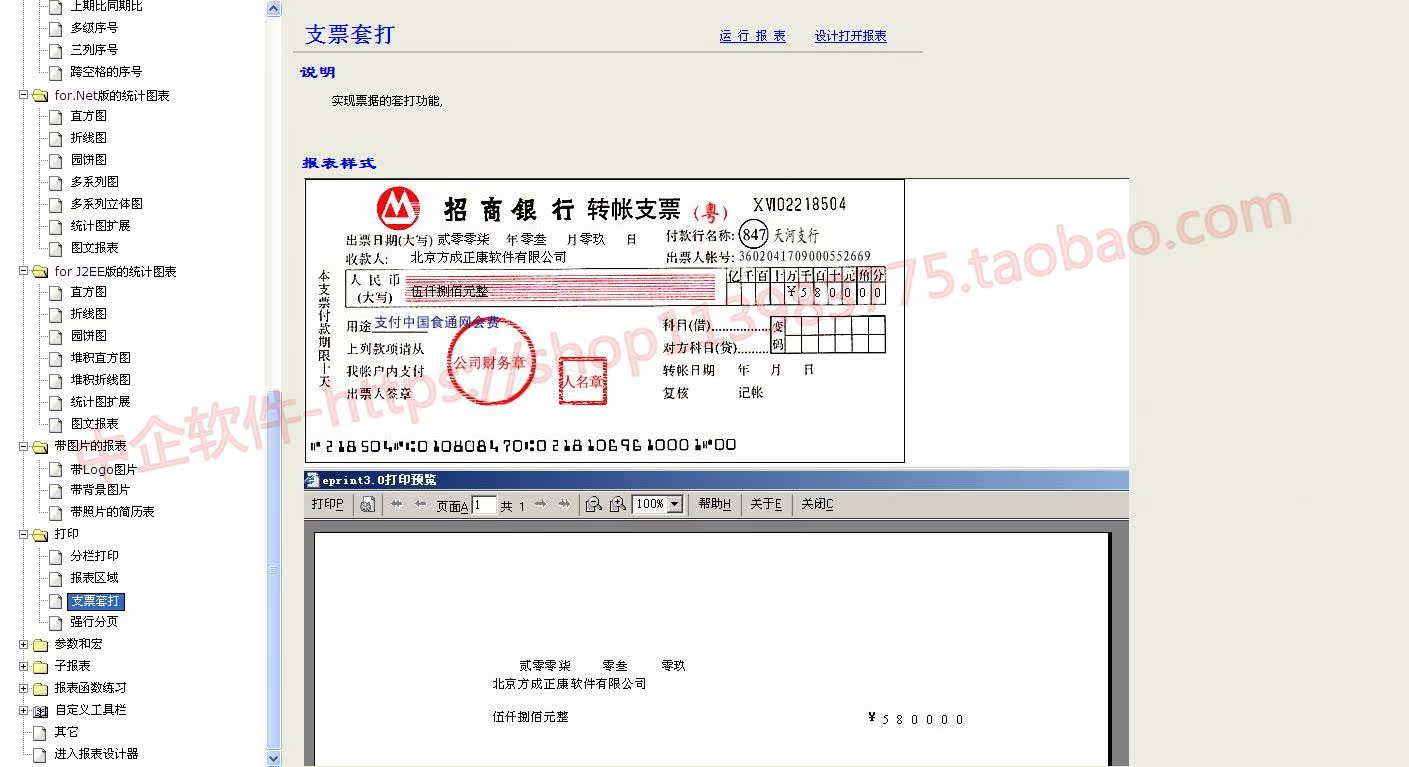Expand the 自定义工具栏 tree node
This screenshot has width=1409, height=767.
24,711
